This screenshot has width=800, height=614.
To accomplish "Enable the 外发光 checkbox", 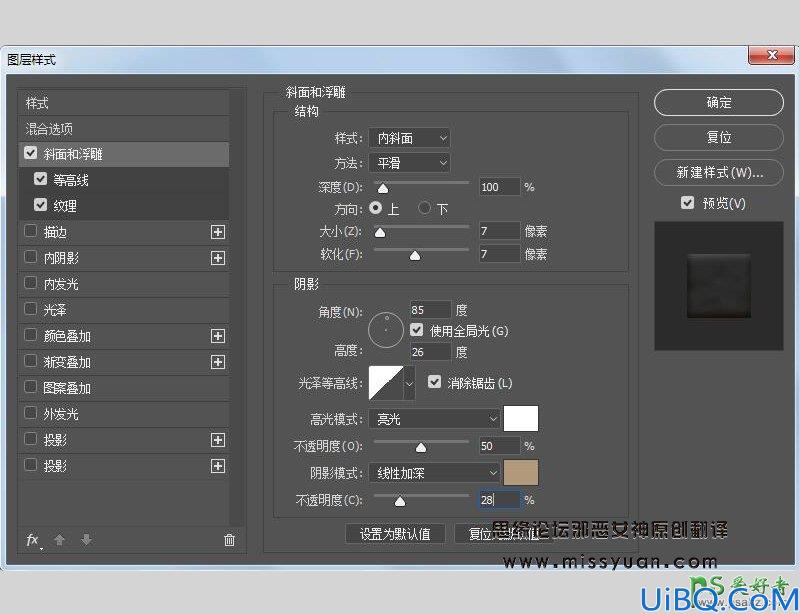I will (x=31, y=413).
